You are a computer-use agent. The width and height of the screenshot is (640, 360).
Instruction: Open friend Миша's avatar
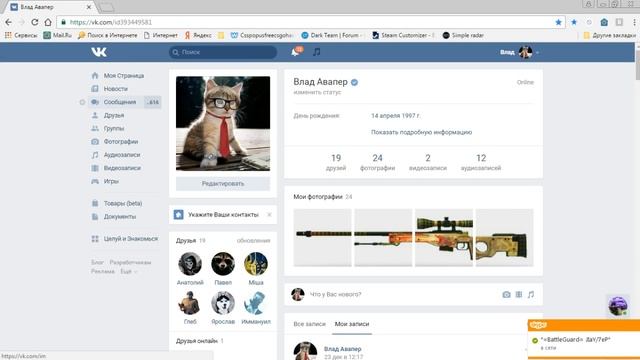(x=256, y=264)
